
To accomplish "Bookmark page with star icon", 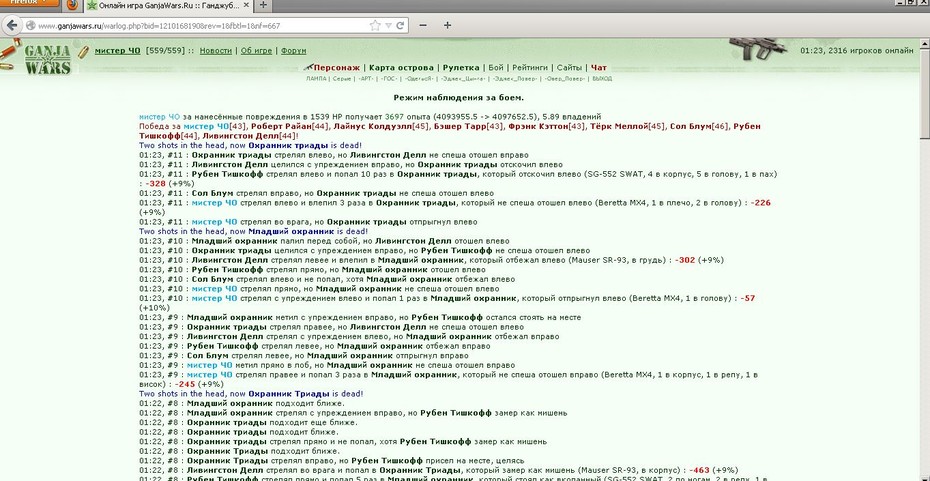I will [x=375, y=26].
